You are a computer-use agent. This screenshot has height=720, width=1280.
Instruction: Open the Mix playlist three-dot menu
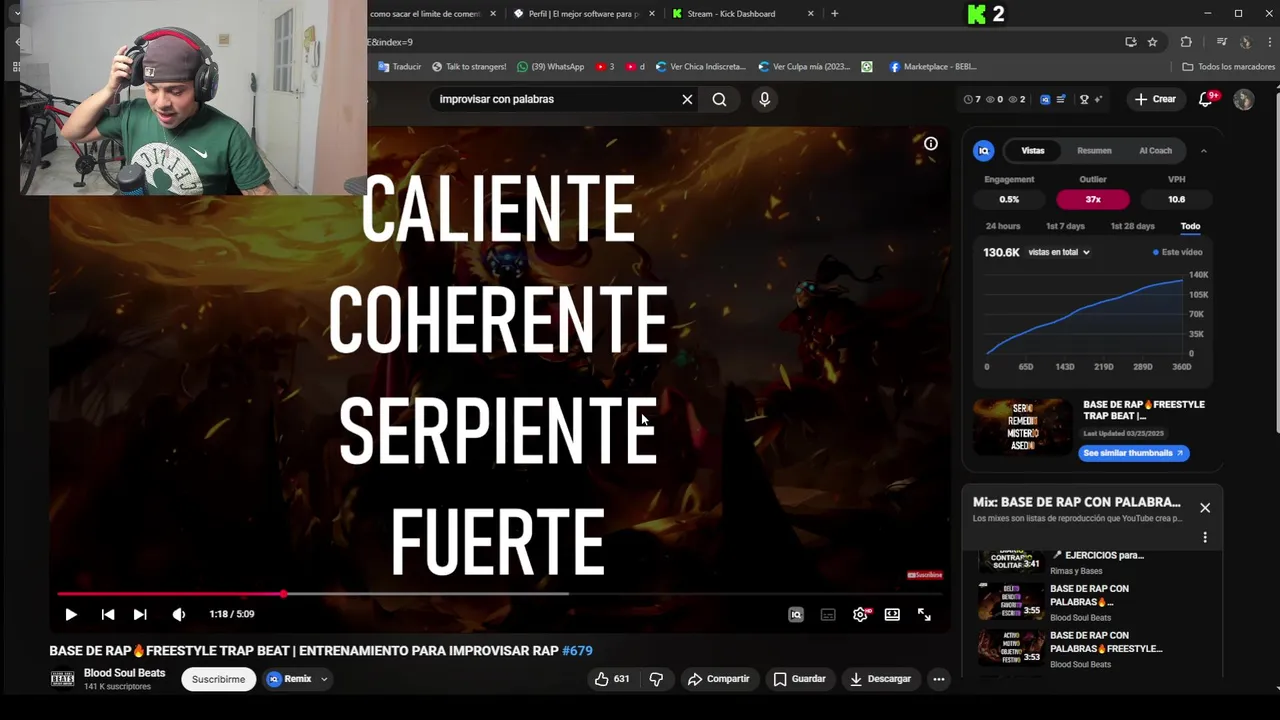1205,538
